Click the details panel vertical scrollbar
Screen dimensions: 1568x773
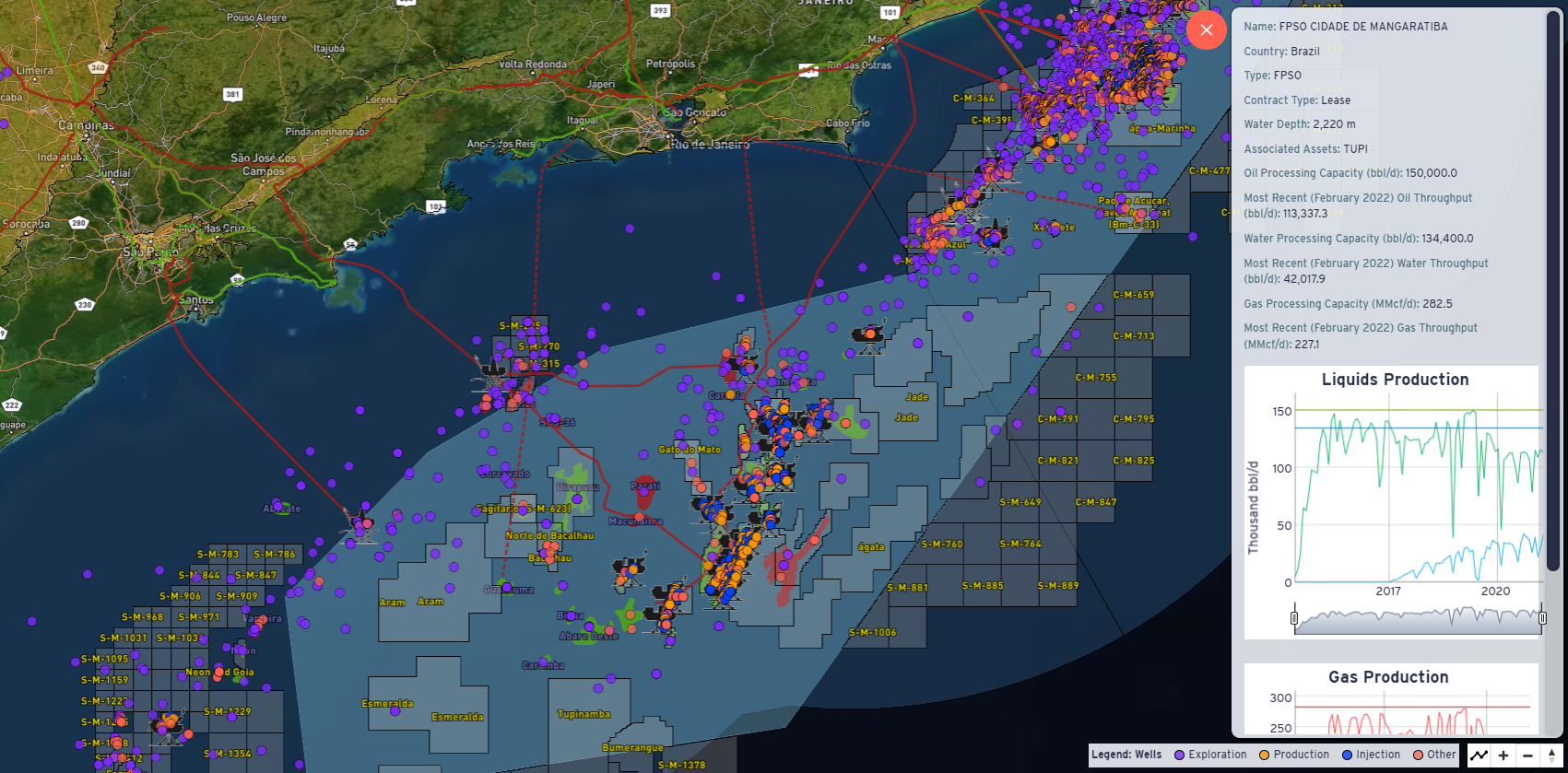pos(1552,276)
